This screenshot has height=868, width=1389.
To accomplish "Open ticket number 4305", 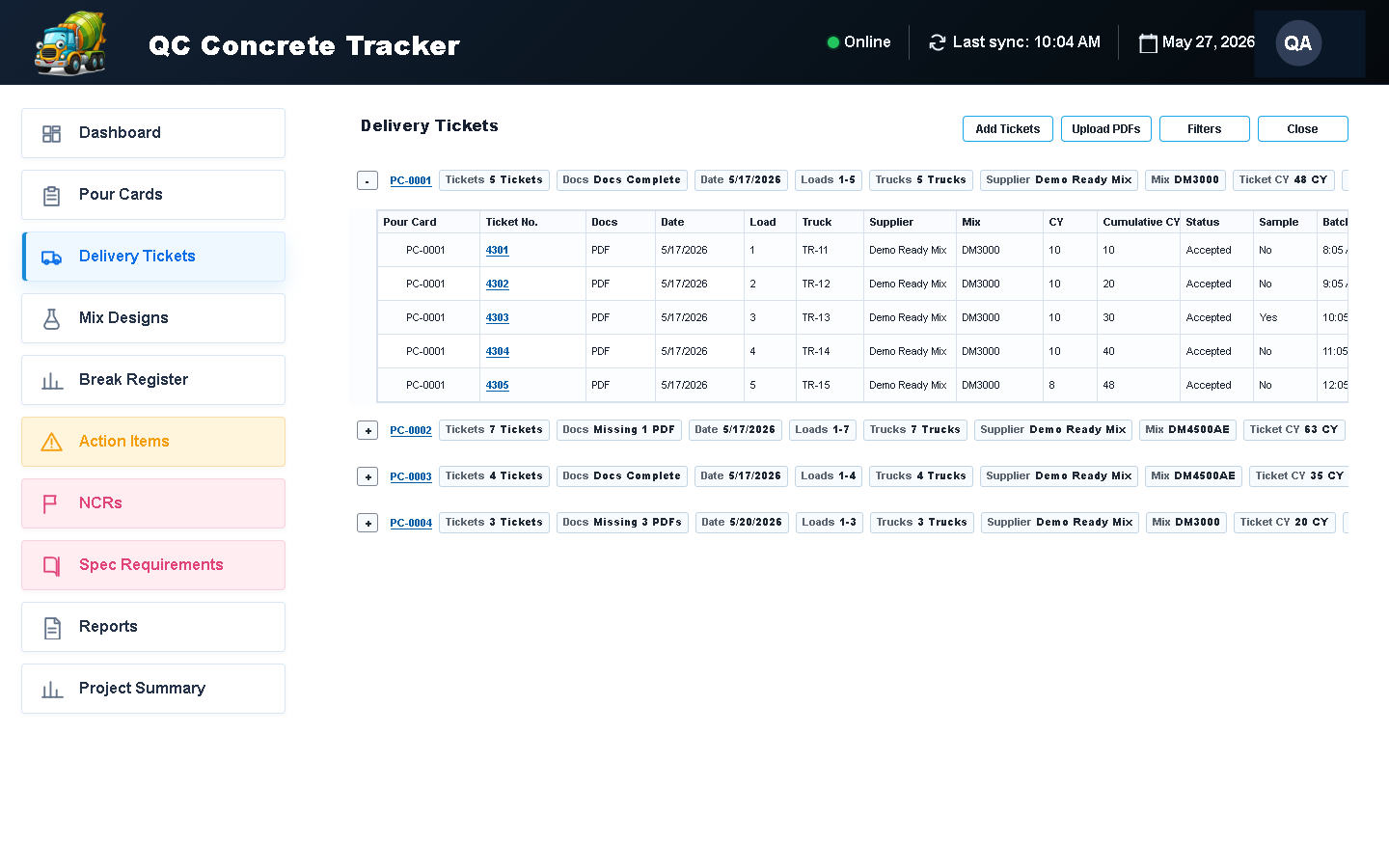I will click(x=498, y=385).
